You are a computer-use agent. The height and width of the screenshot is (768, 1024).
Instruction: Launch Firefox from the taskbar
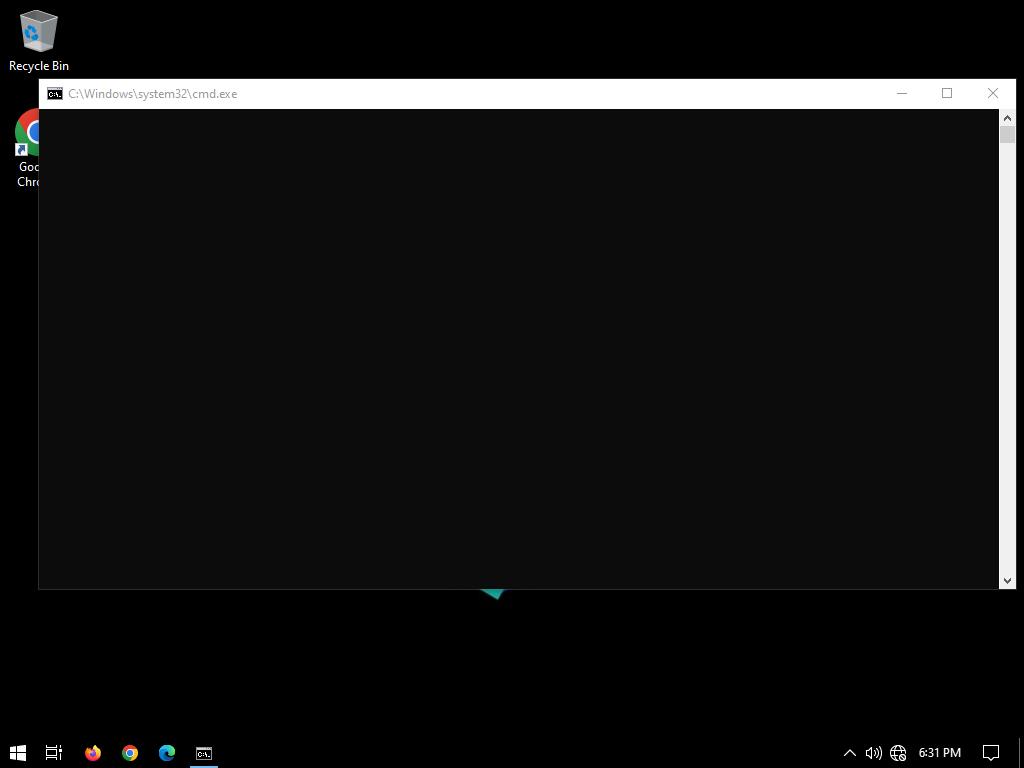[x=93, y=752]
